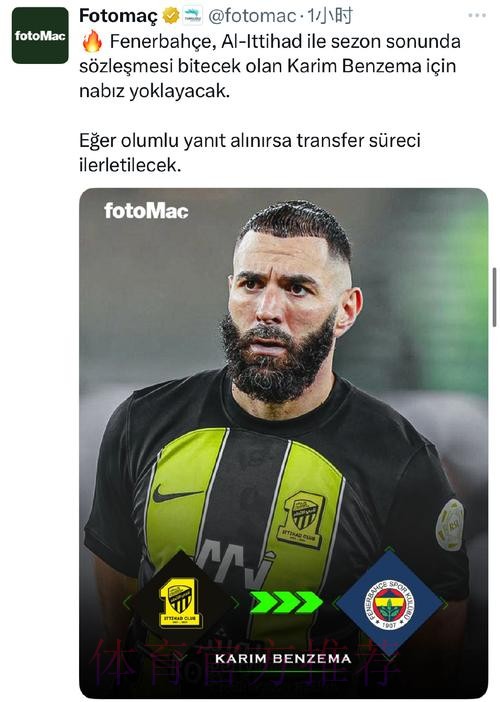This screenshot has width=500, height=702.
Task: Click the gold verified badge
Action: click(x=171, y=16)
